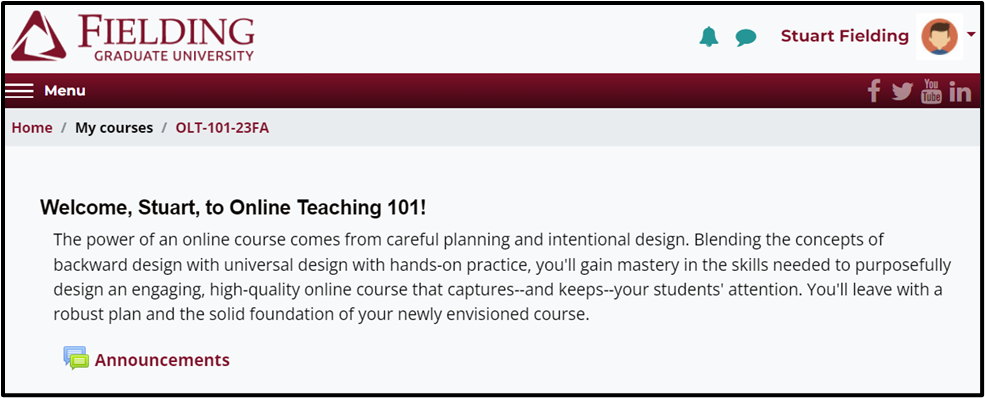The height and width of the screenshot is (398, 985).
Task: Select My courses in the breadcrumb
Action: click(x=114, y=128)
